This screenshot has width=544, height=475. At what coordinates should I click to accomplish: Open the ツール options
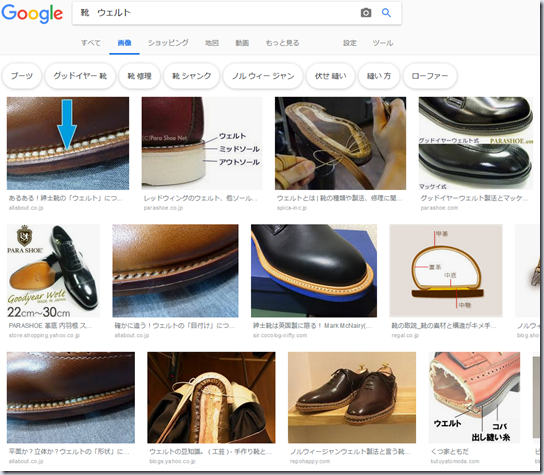383,43
